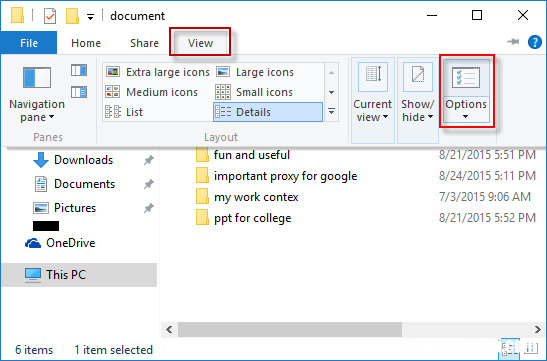Viewport: 547px width, 361px height.
Task: Click the folder icon in title bar
Action: [x=17, y=16]
